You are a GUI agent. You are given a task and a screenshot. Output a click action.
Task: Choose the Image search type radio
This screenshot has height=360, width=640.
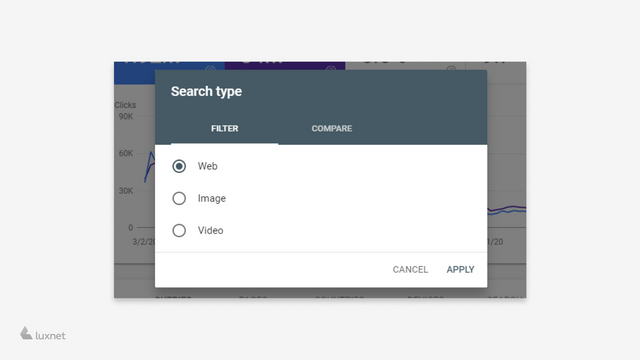(179, 198)
